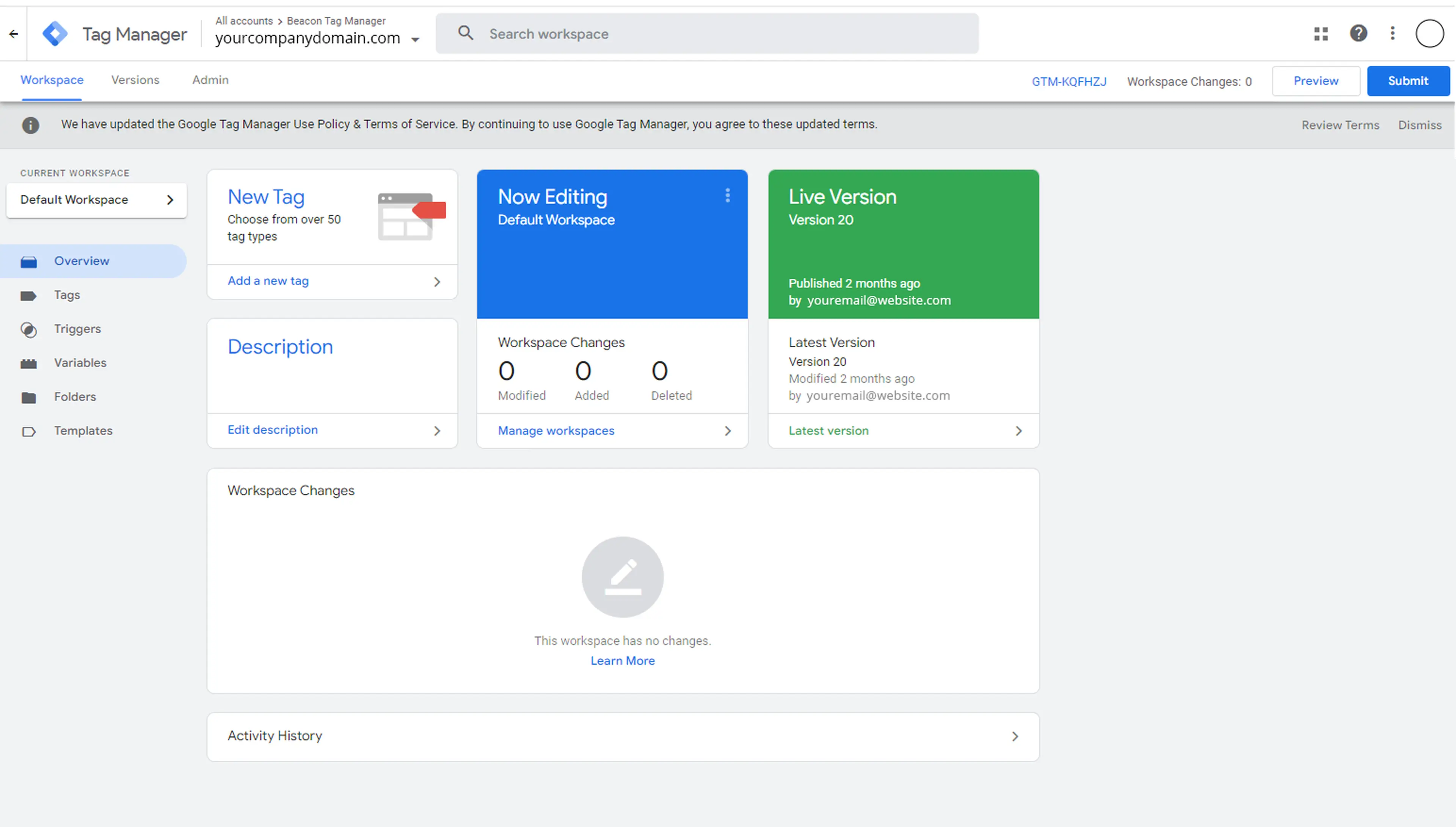Image resolution: width=1456 pixels, height=827 pixels.
Task: Select Overview in the sidebar
Action: coord(93,261)
